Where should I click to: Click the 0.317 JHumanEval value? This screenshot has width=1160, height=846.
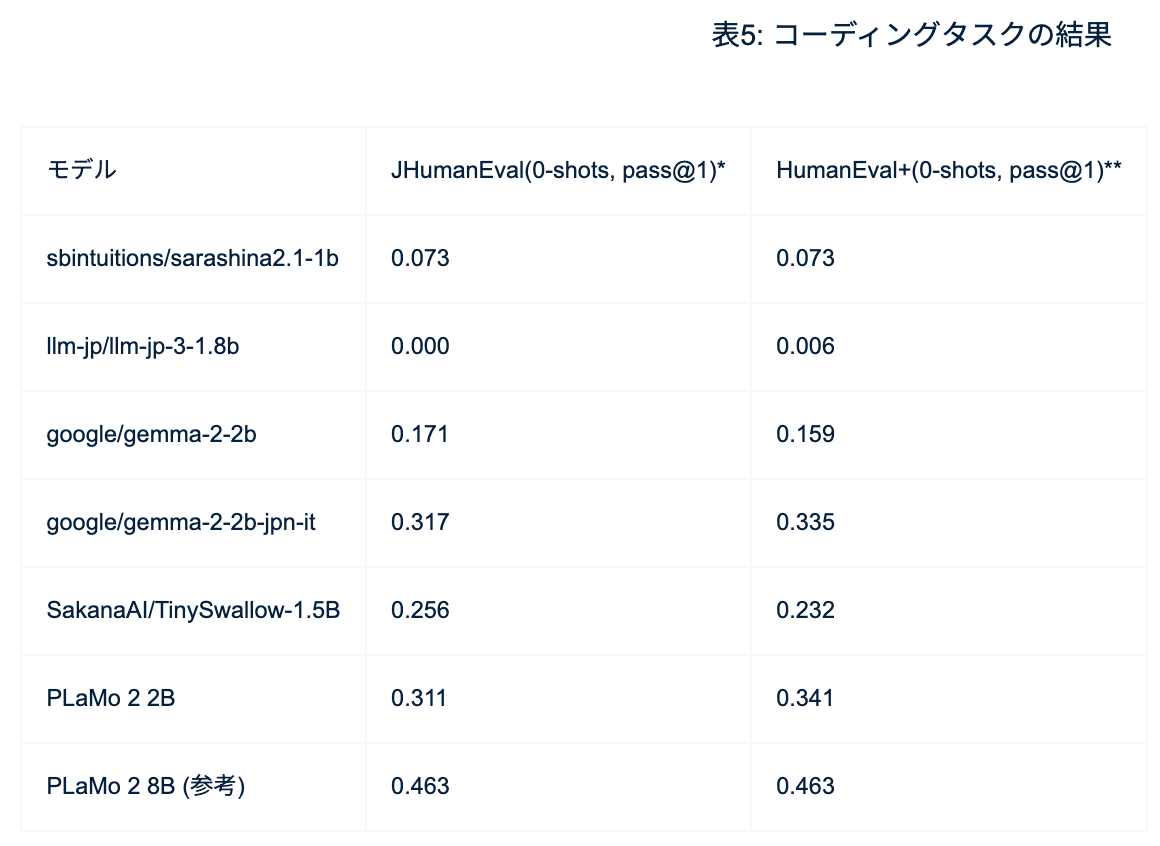coord(420,522)
